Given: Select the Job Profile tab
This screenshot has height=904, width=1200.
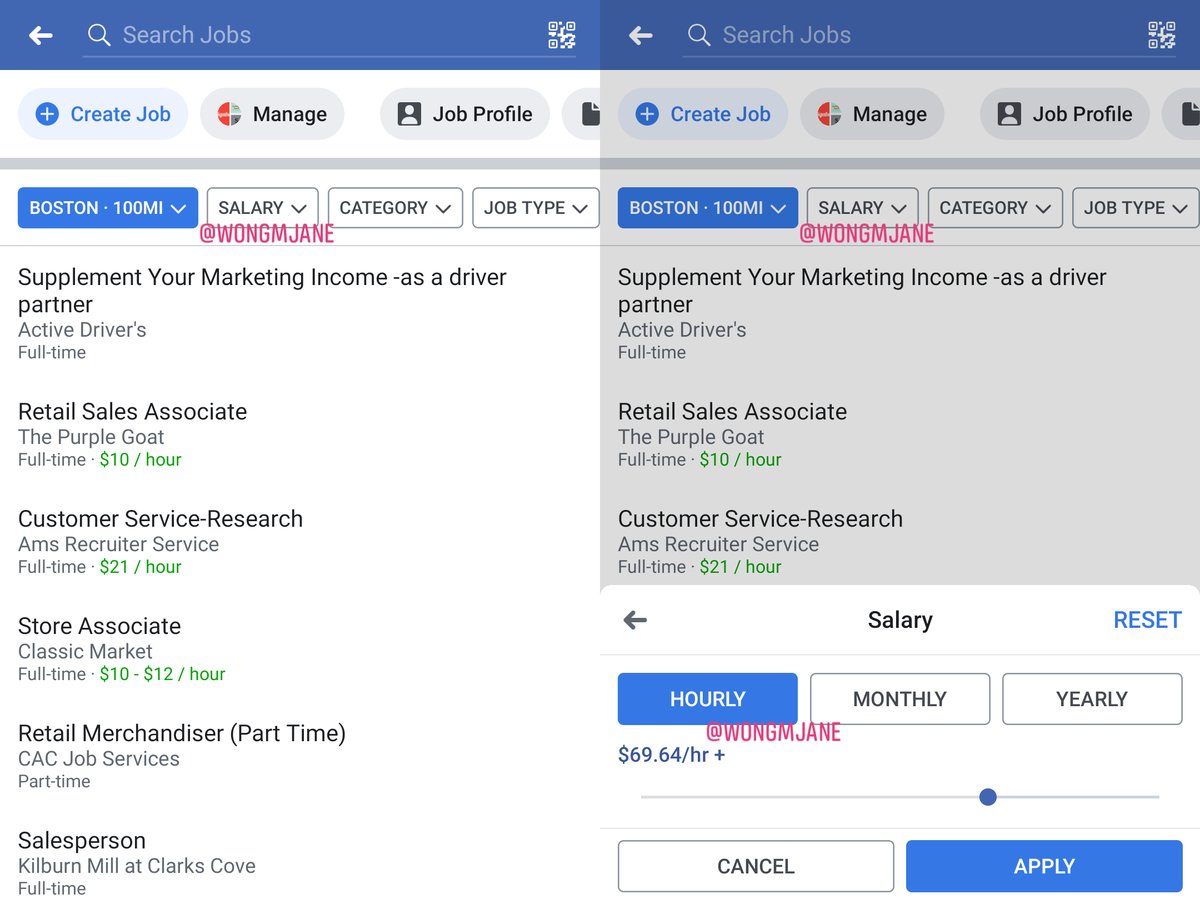Looking at the screenshot, I should click(x=464, y=114).
